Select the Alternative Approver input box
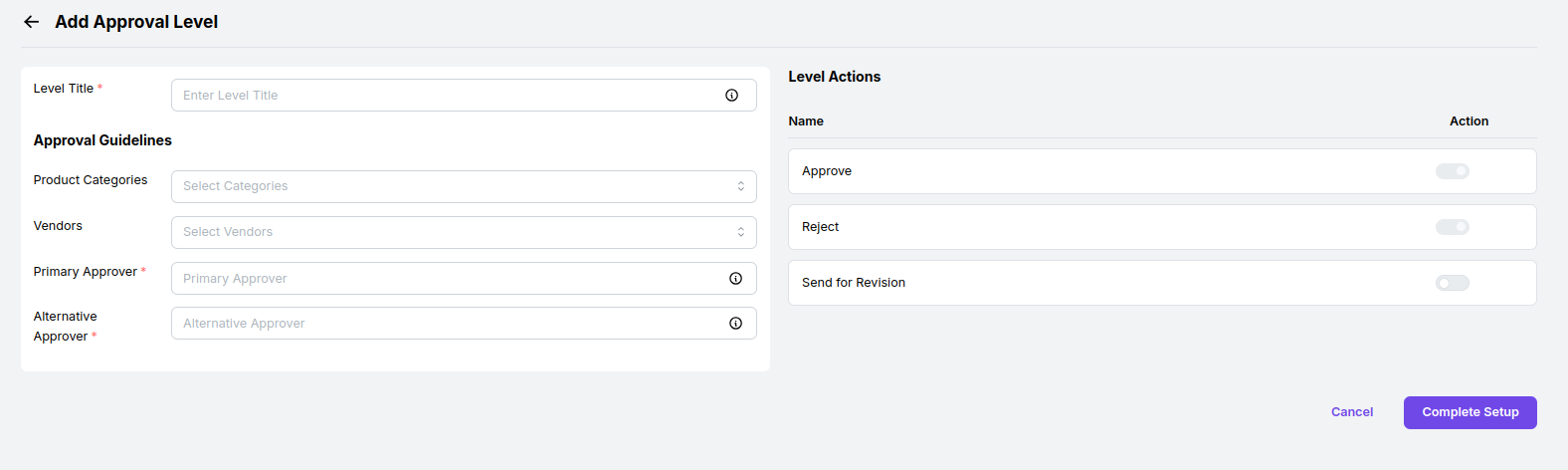Viewport: 1568px width, 470px height. pyautogui.click(x=448, y=324)
